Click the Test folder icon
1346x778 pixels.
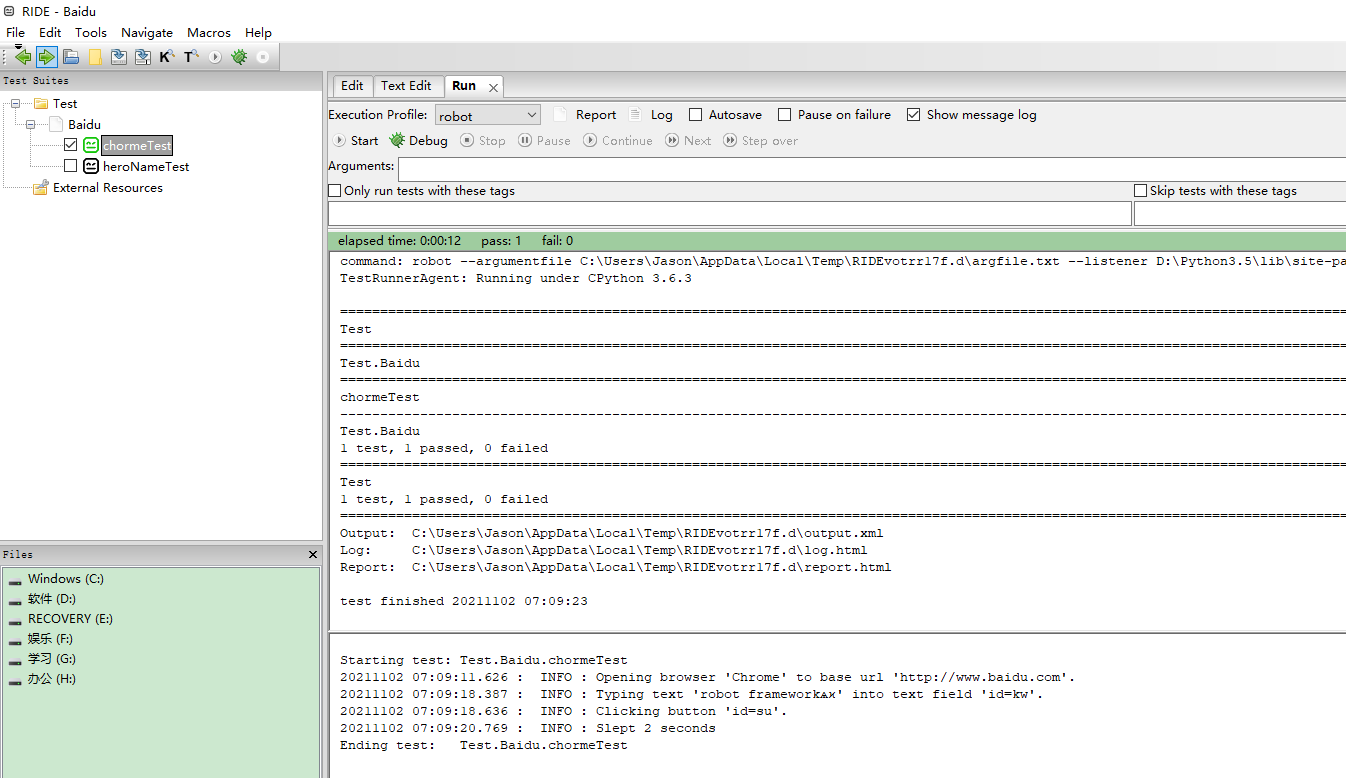[x=41, y=103]
